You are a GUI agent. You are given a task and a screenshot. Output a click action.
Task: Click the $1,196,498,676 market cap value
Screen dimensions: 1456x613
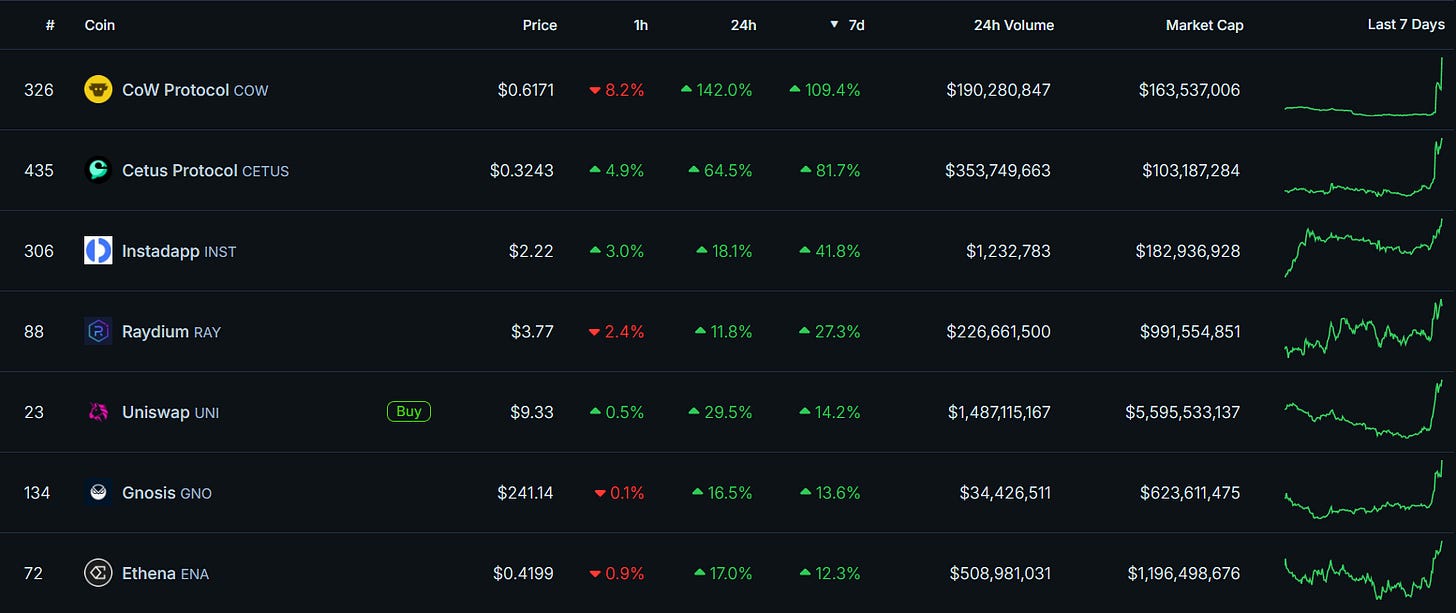click(1184, 573)
